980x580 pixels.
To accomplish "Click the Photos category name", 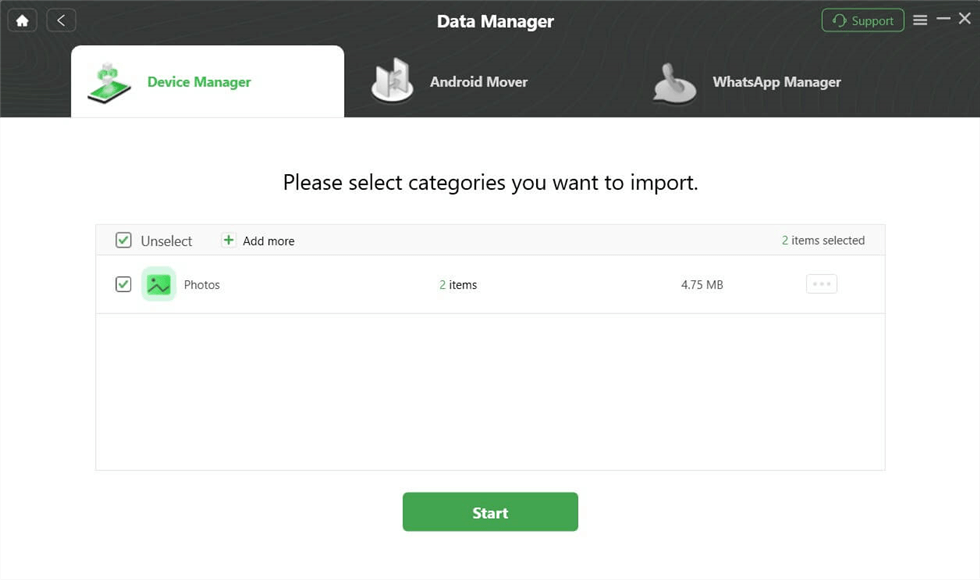I will [202, 285].
